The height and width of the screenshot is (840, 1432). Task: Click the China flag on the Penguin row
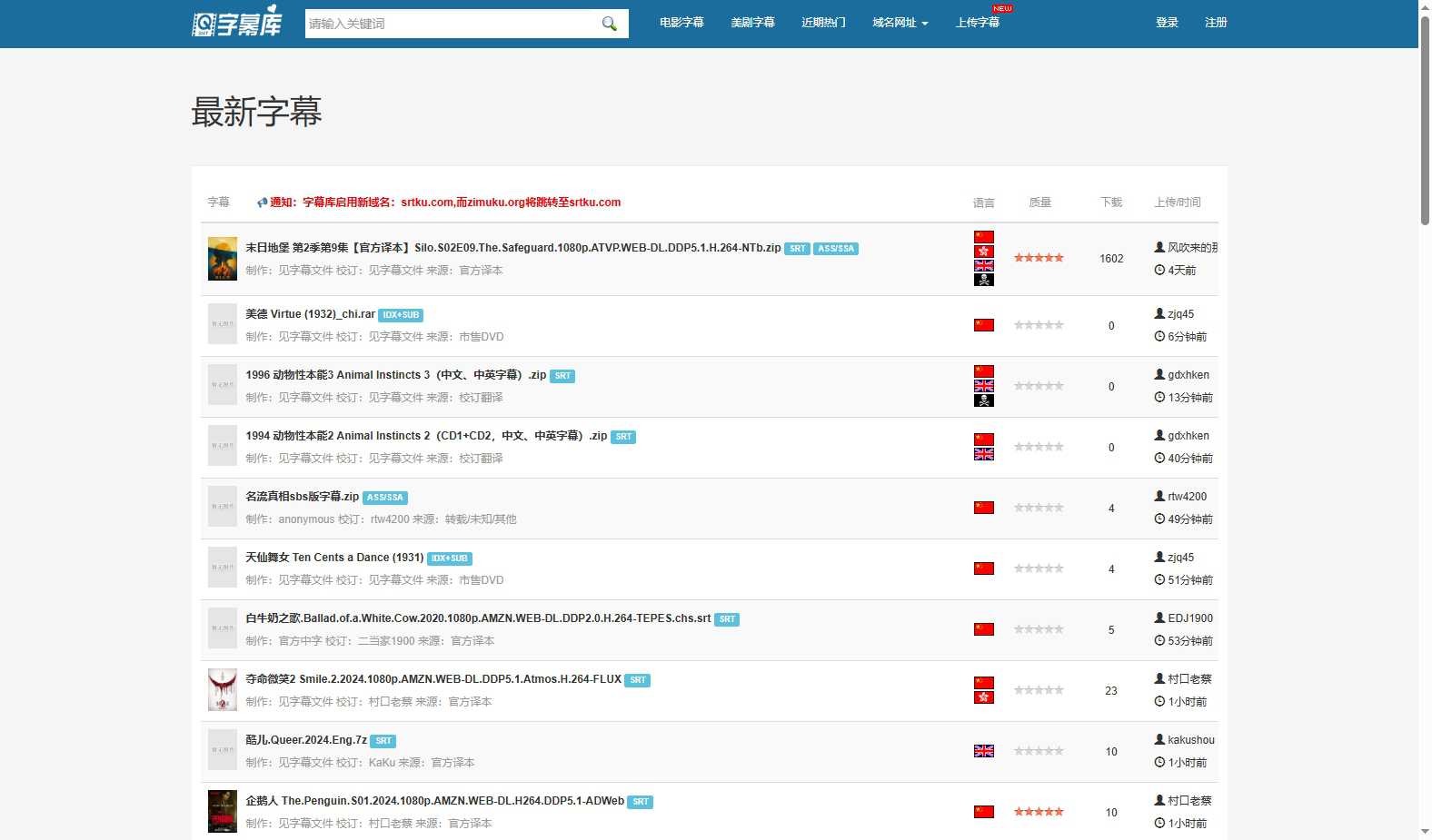click(983, 812)
